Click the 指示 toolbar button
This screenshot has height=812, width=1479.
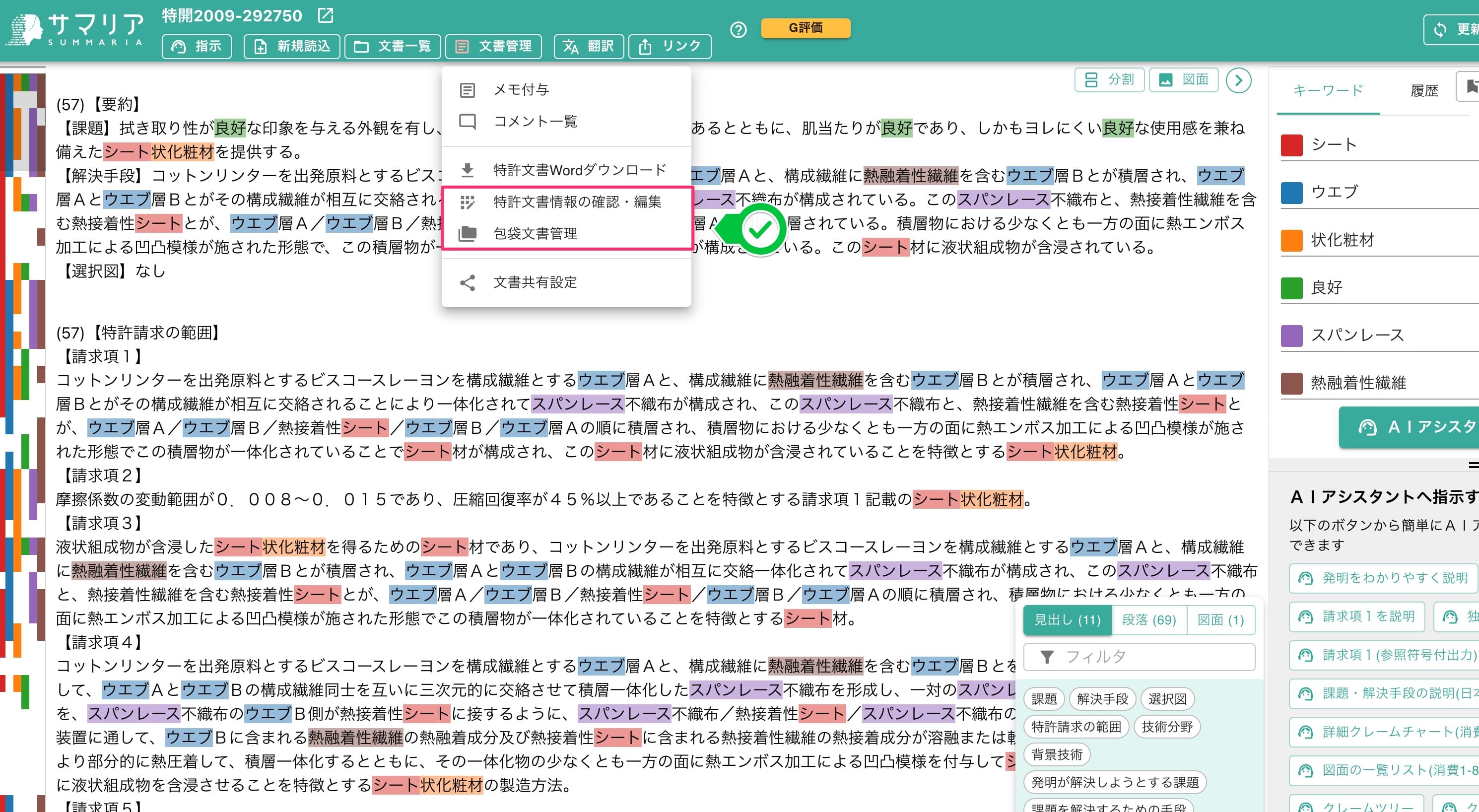tap(197, 47)
